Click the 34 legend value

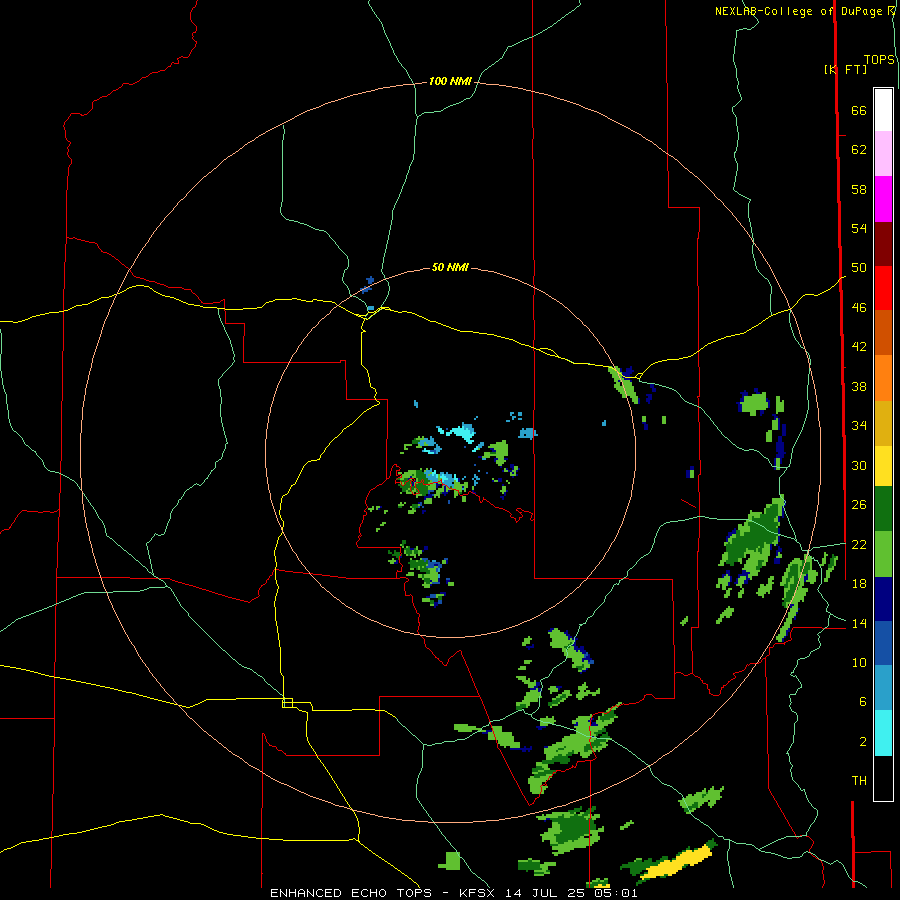pyautogui.click(x=859, y=426)
